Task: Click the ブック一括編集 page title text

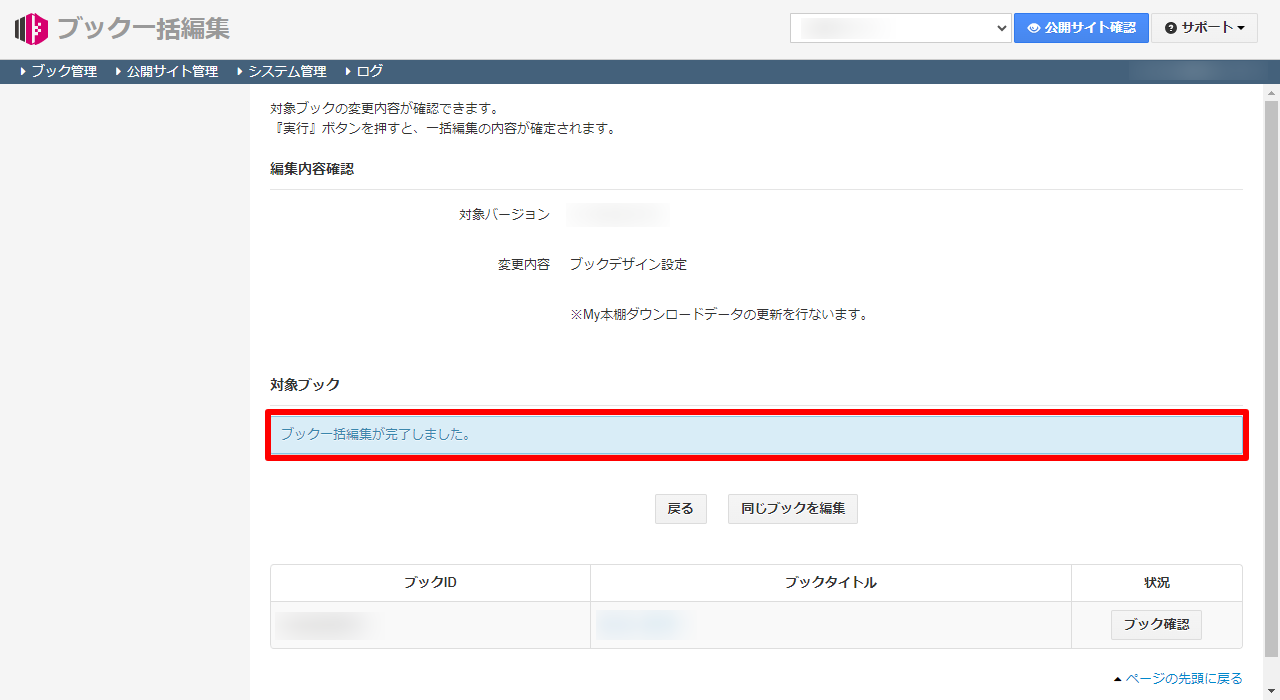Action: tap(143, 29)
